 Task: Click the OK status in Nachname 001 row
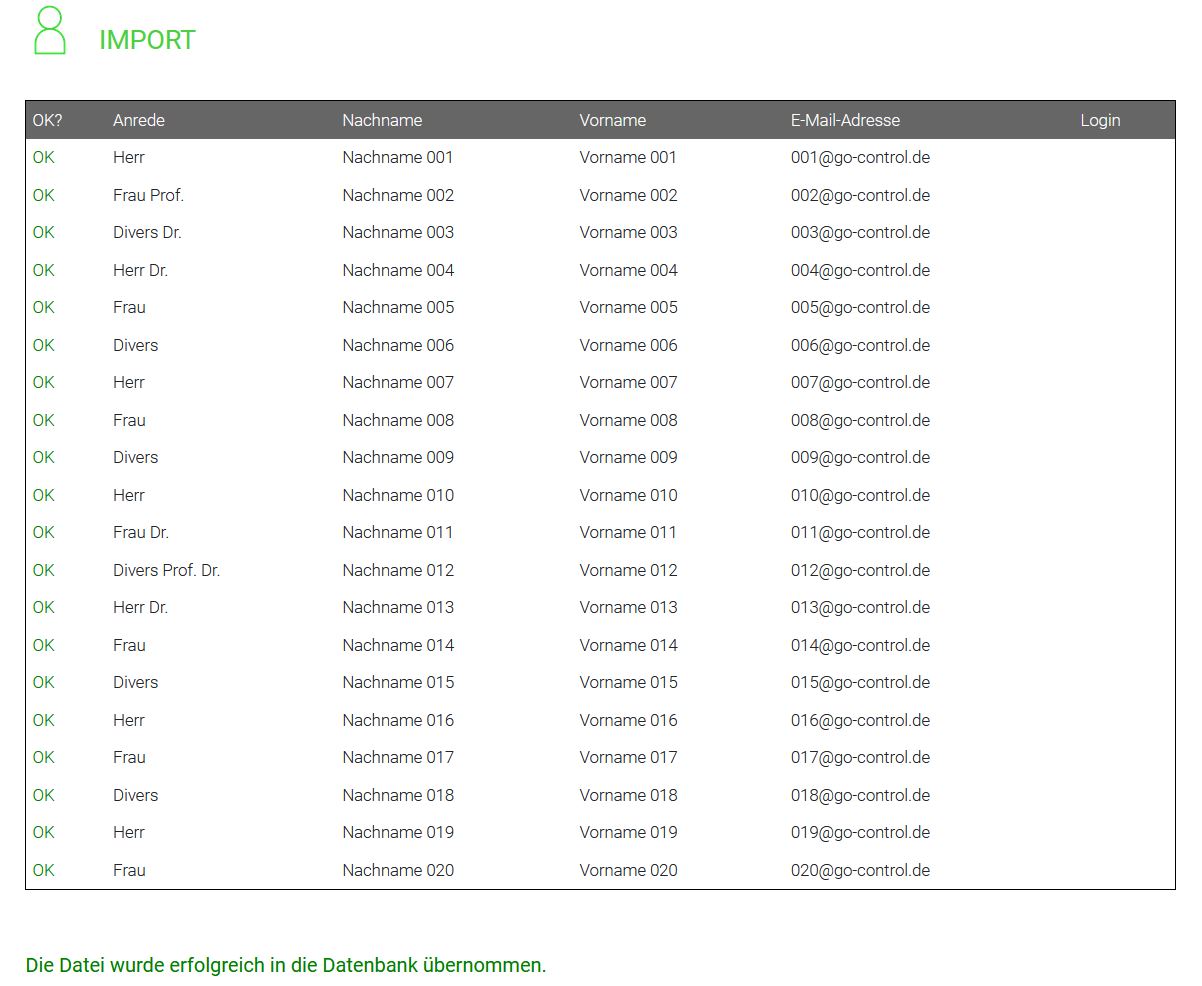43,157
